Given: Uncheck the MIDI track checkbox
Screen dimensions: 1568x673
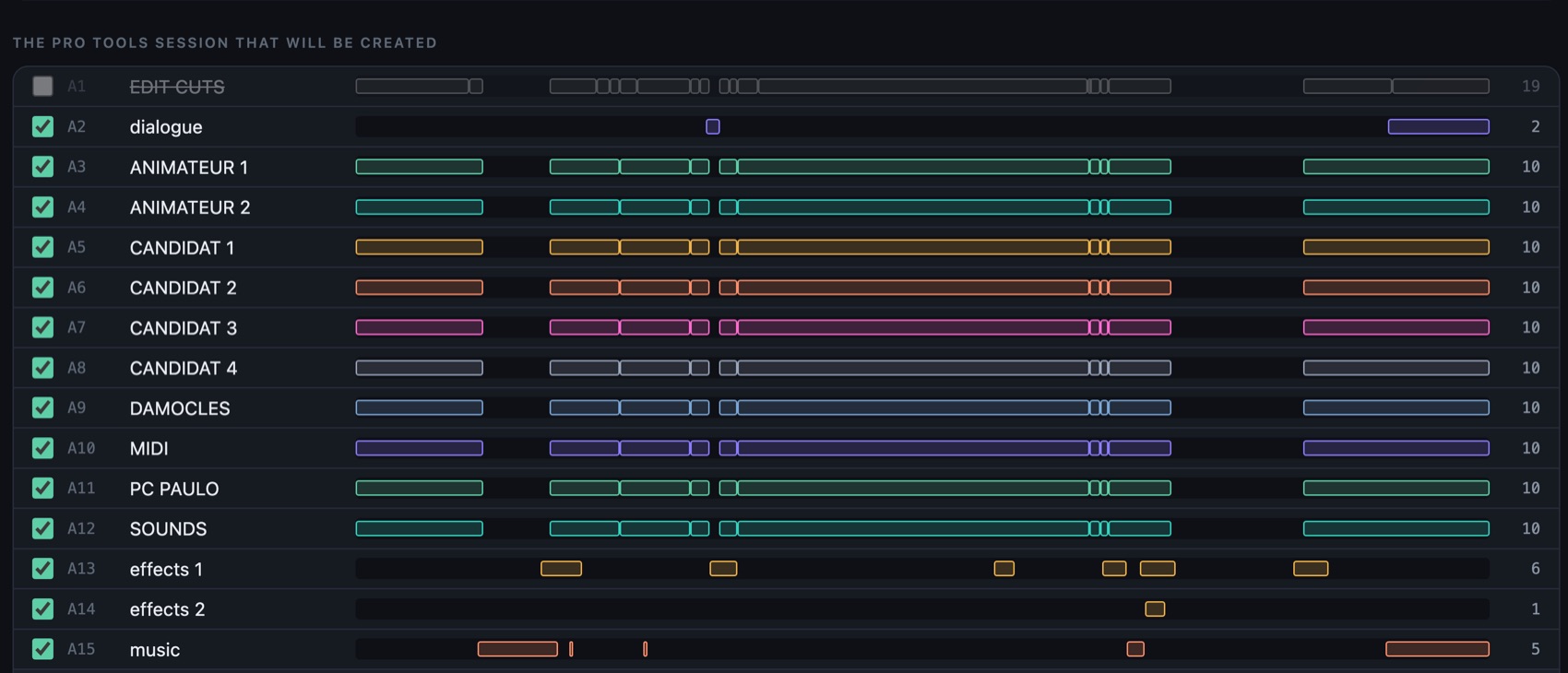Looking at the screenshot, I should (42, 448).
